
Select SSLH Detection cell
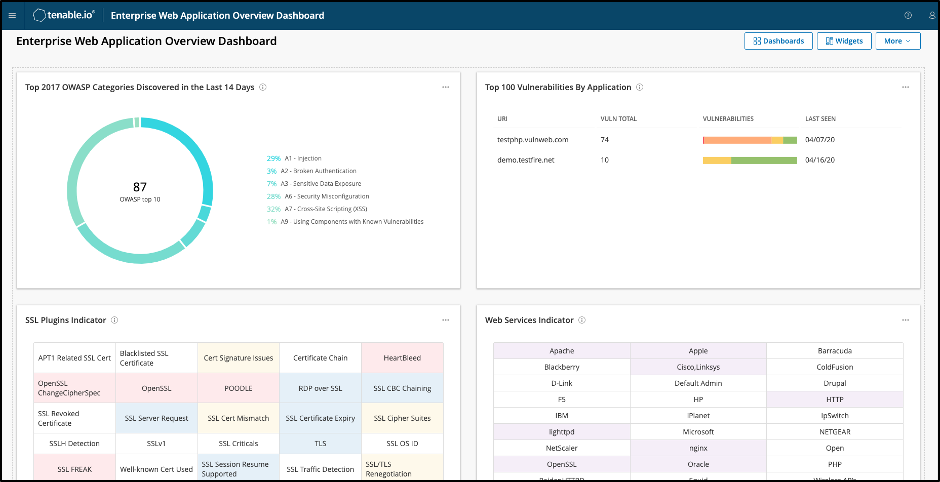click(74, 444)
